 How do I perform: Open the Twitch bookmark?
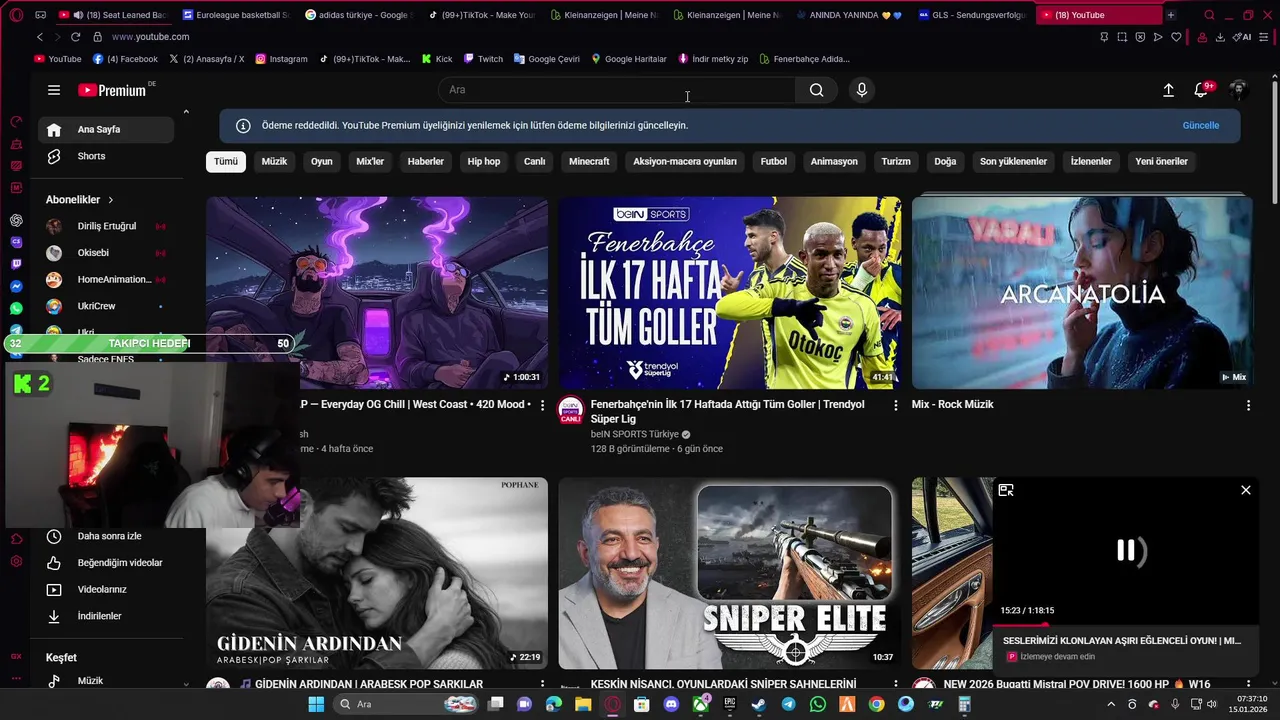(483, 59)
